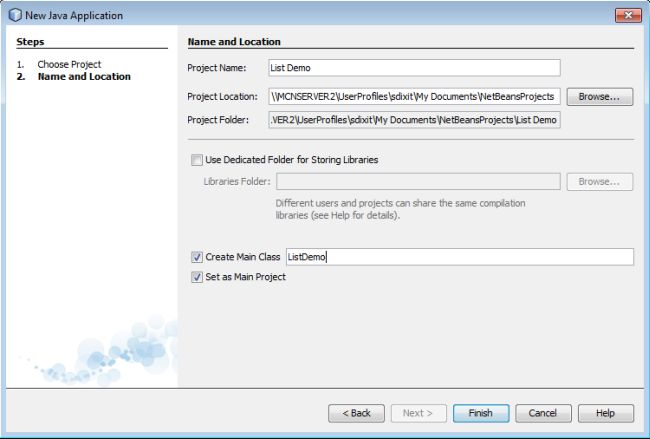This screenshot has width=650, height=439.
Task: Click the main class name field with ListDemo
Action: coord(460,257)
